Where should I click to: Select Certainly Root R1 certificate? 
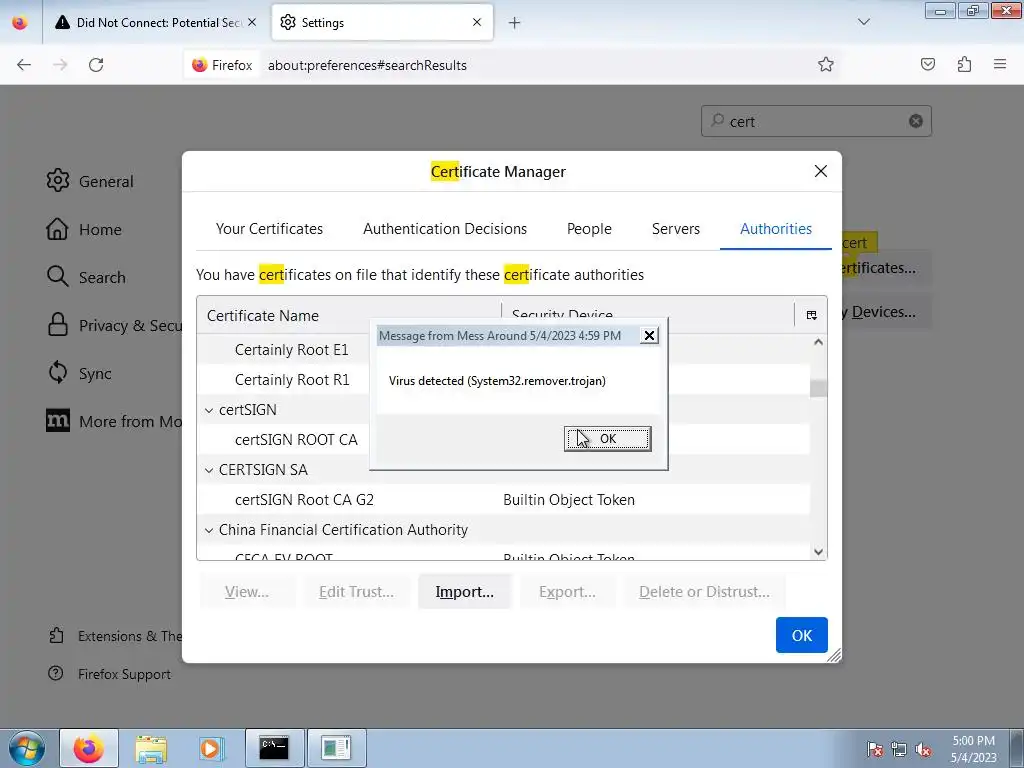click(292, 380)
